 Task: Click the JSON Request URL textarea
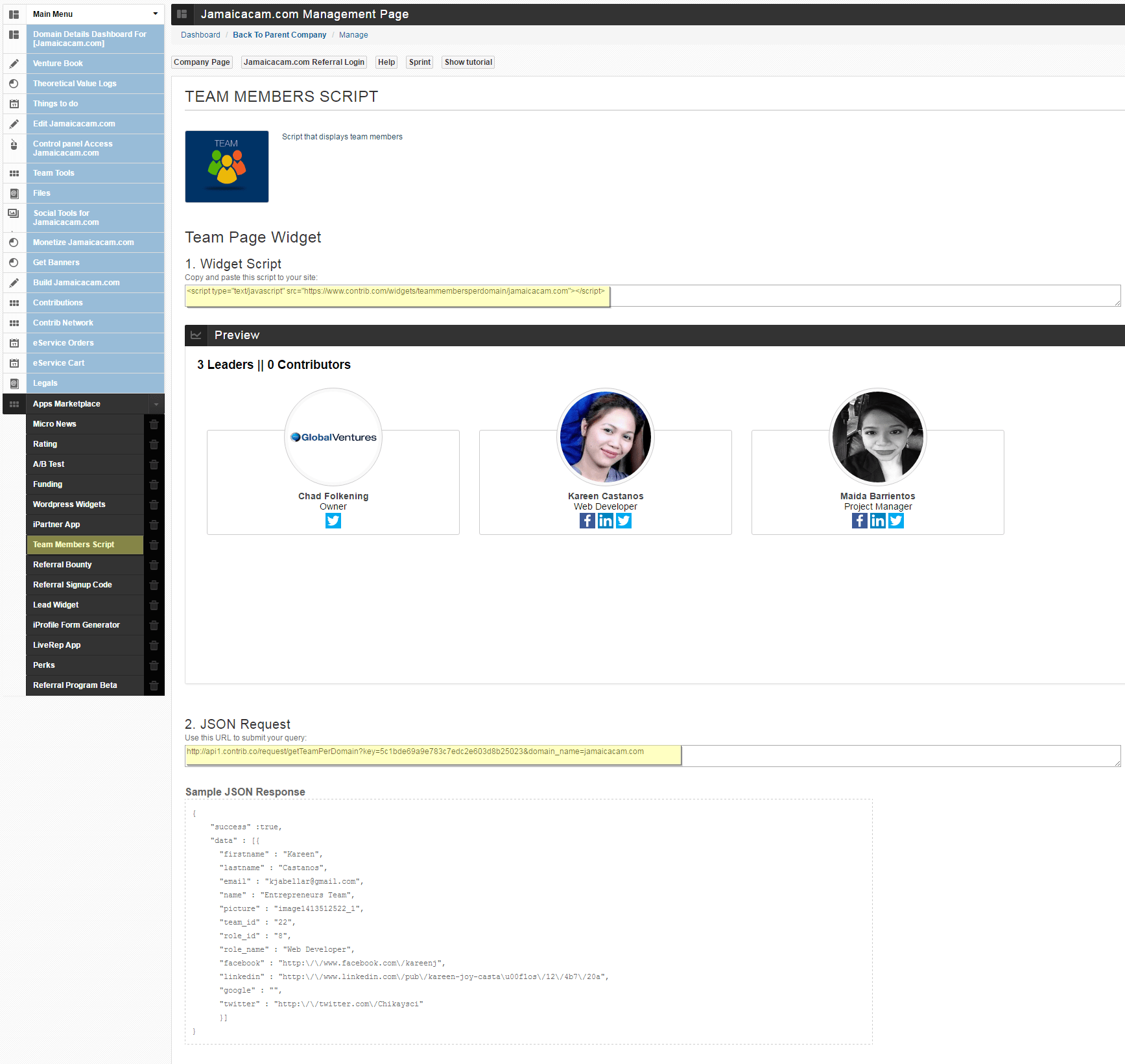coord(652,756)
